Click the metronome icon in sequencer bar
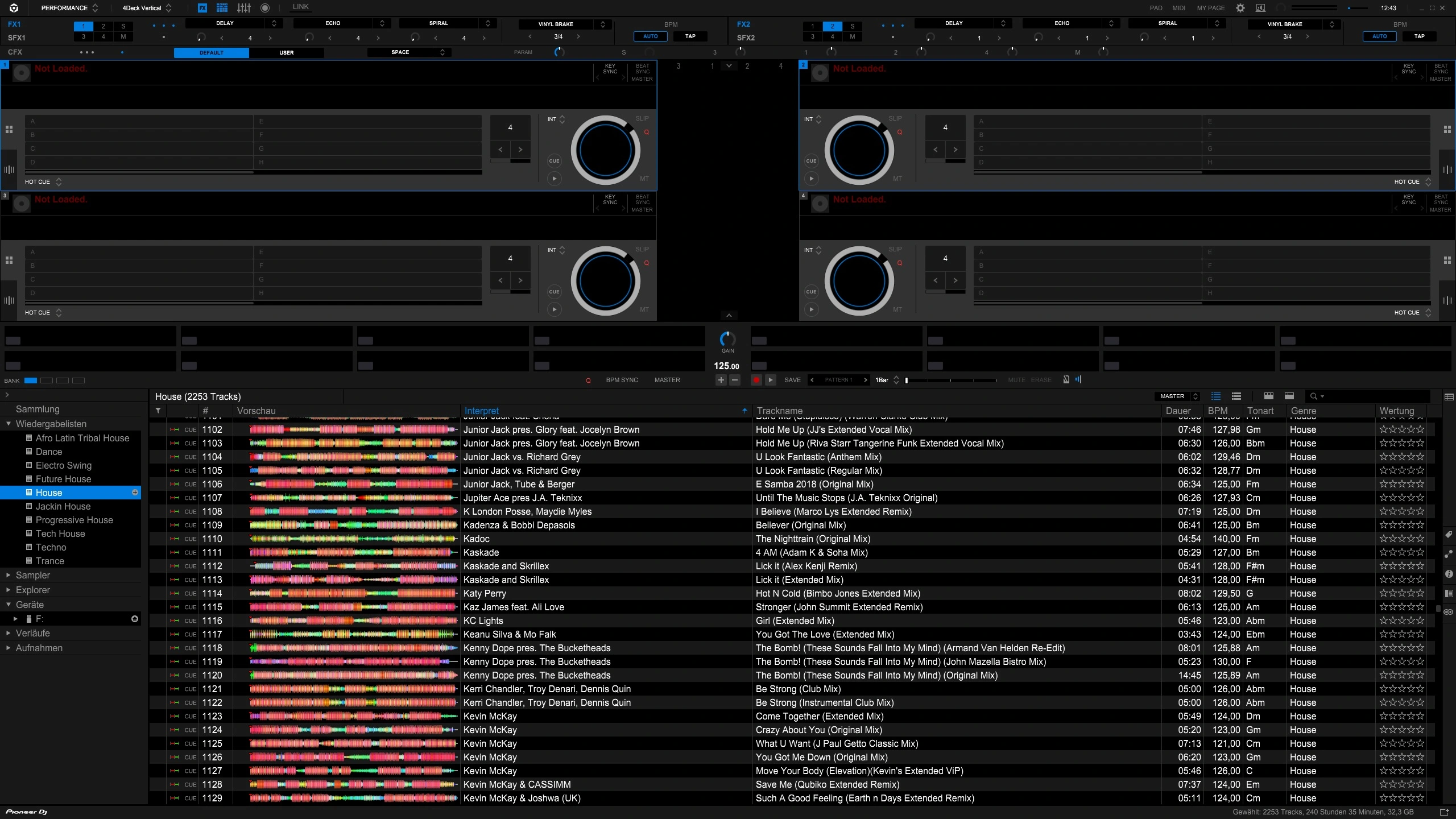The image size is (1456, 819). click(1066, 380)
